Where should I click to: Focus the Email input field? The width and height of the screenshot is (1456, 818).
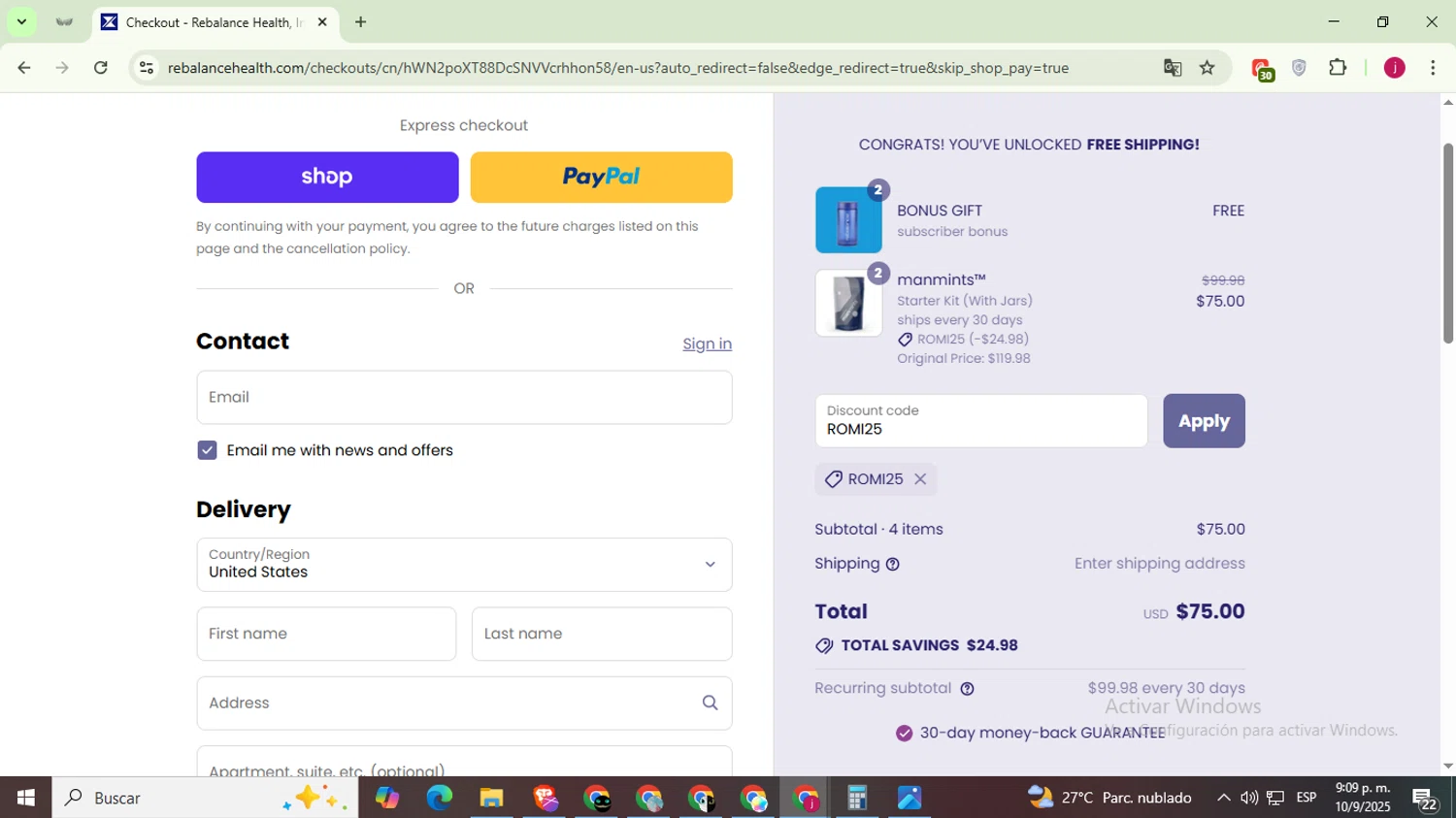tap(464, 397)
